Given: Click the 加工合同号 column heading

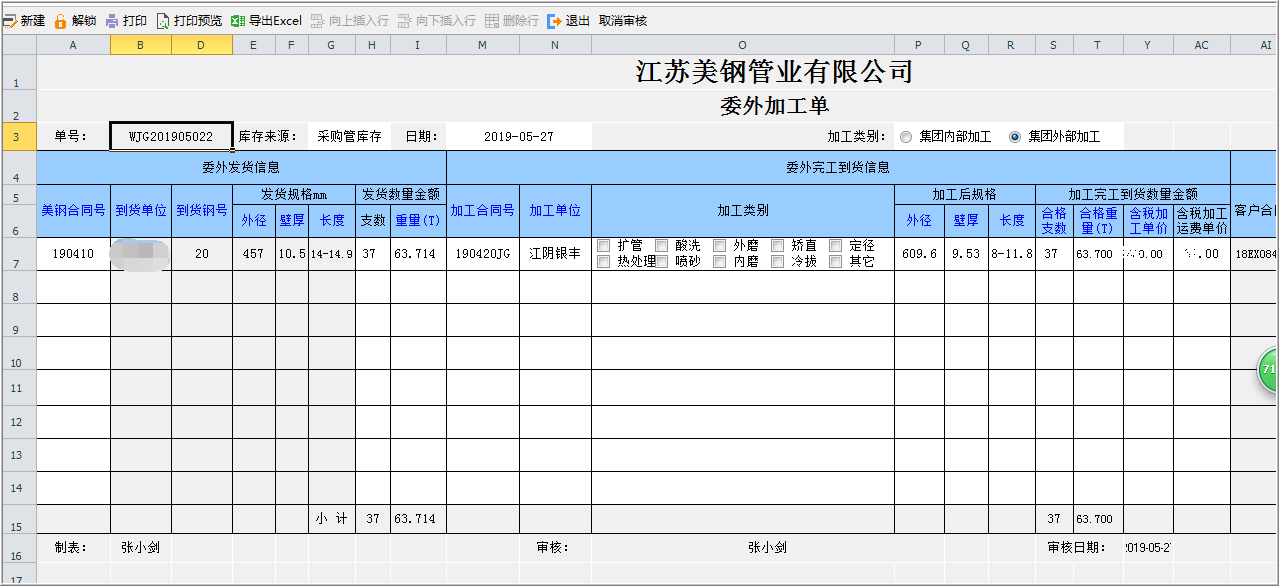Looking at the screenshot, I should point(483,211).
